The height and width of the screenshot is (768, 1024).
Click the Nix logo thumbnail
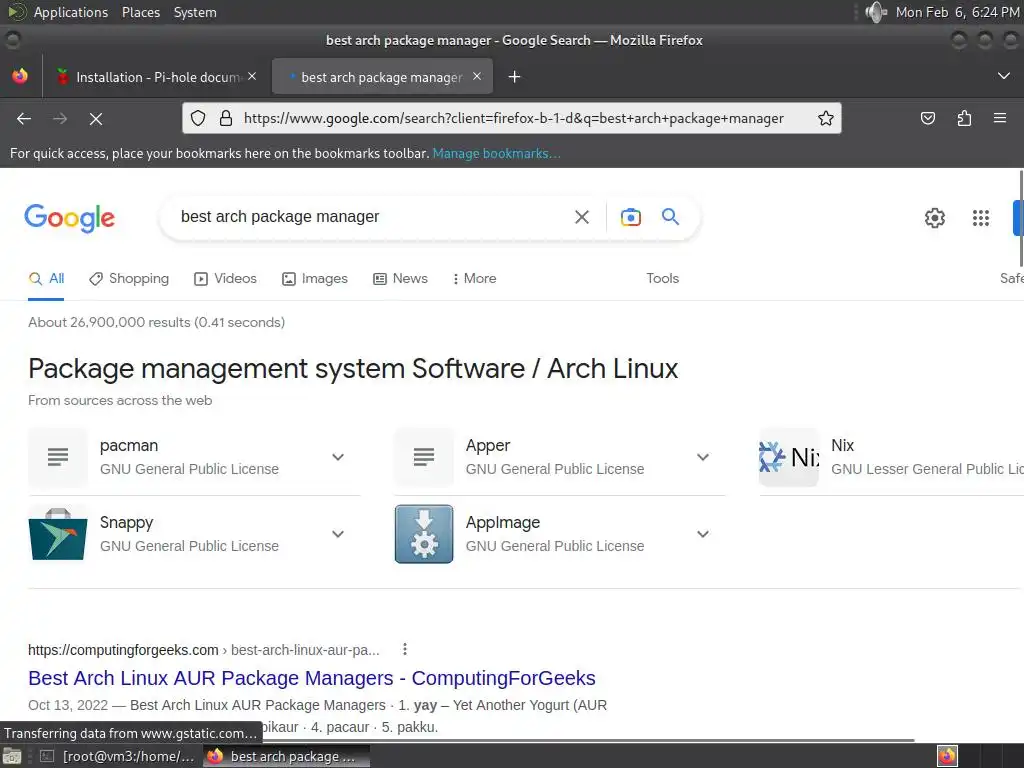789,457
